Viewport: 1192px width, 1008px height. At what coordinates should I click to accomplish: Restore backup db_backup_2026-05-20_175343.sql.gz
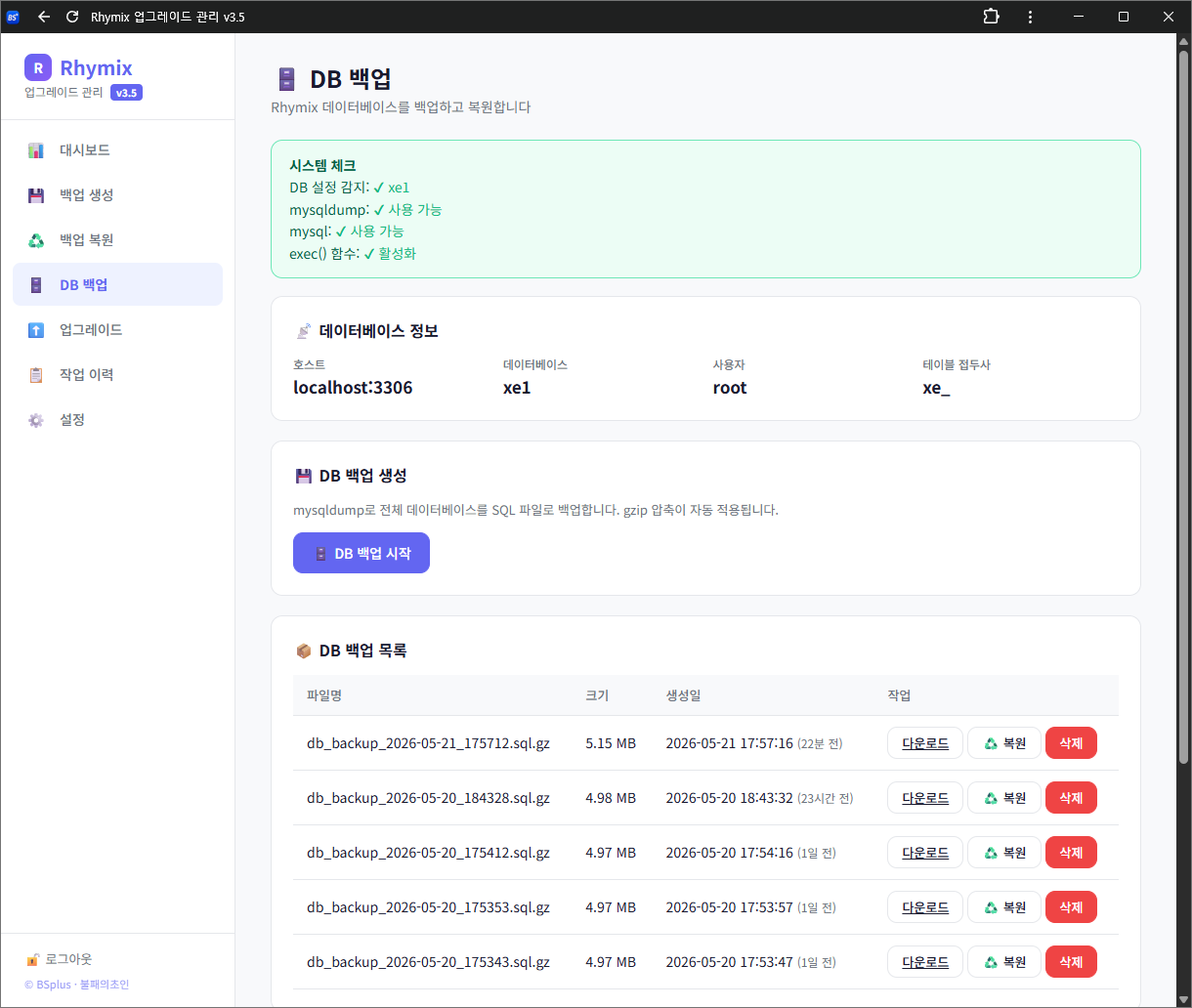click(x=1004, y=962)
